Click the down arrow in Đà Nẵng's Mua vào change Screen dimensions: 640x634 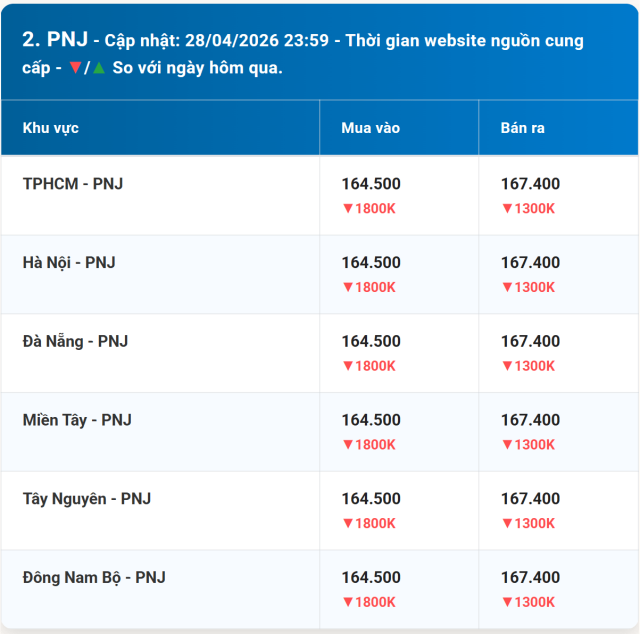[347, 366]
